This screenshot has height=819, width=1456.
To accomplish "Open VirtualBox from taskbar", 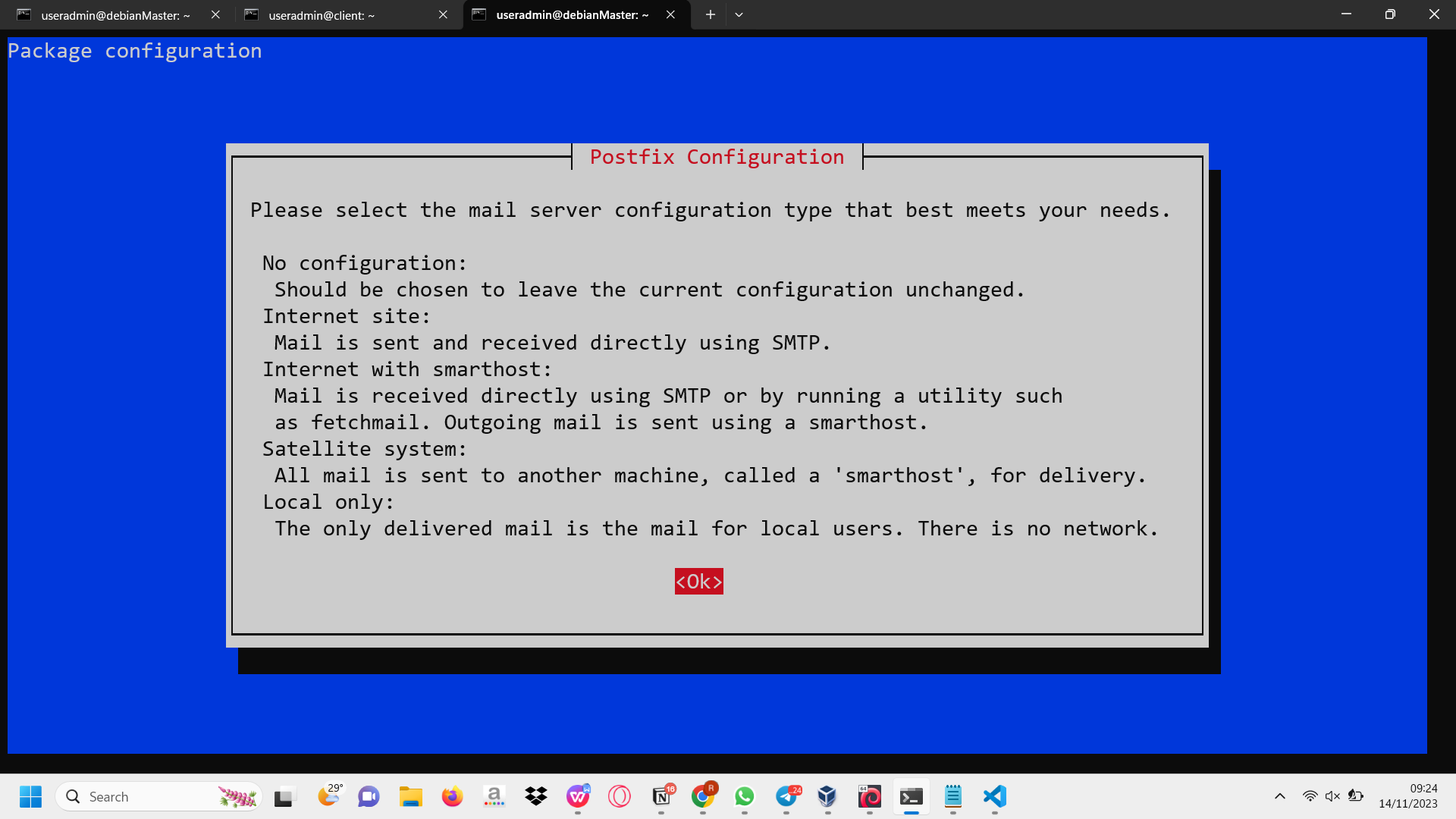I will (827, 797).
